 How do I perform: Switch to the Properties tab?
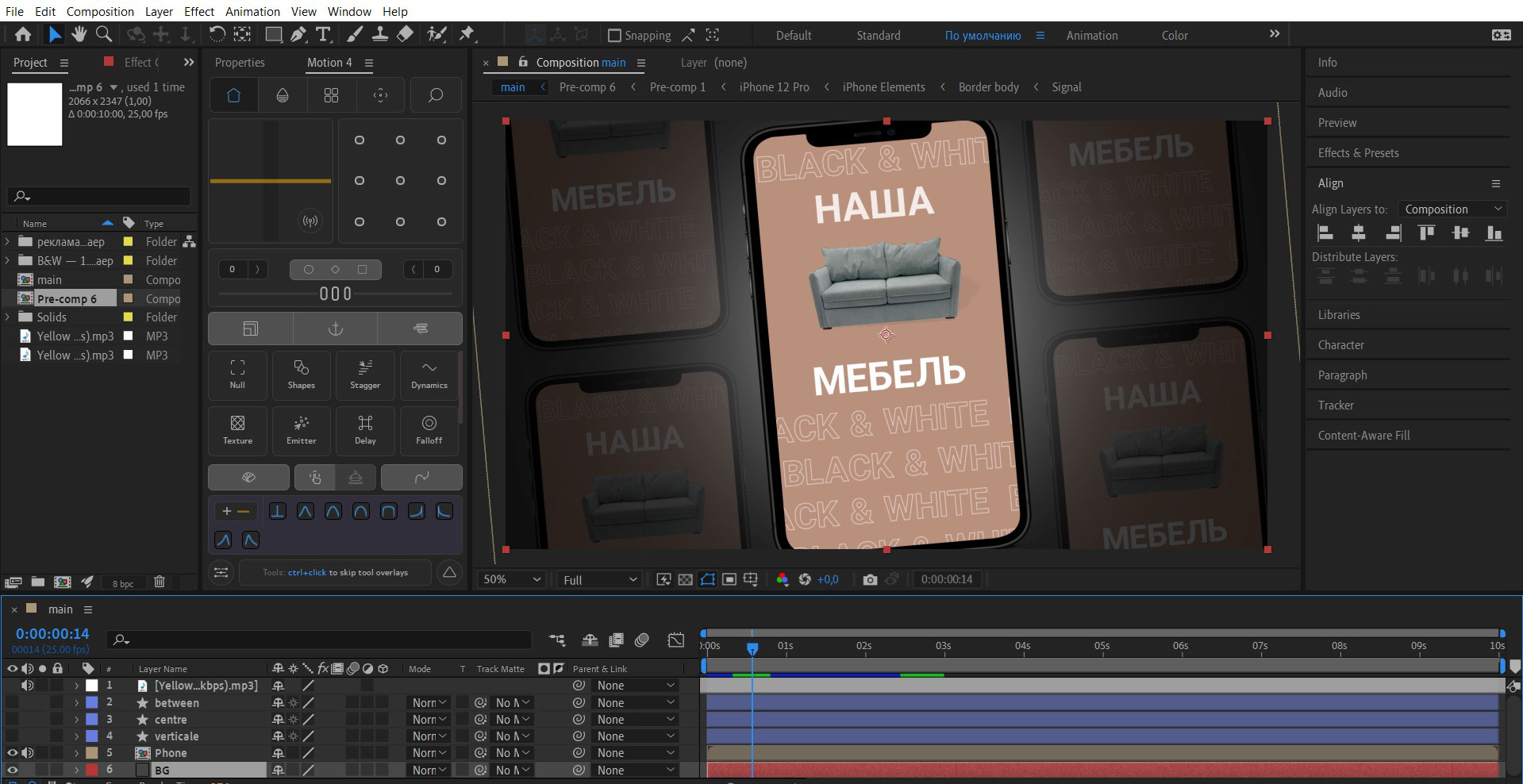240,63
